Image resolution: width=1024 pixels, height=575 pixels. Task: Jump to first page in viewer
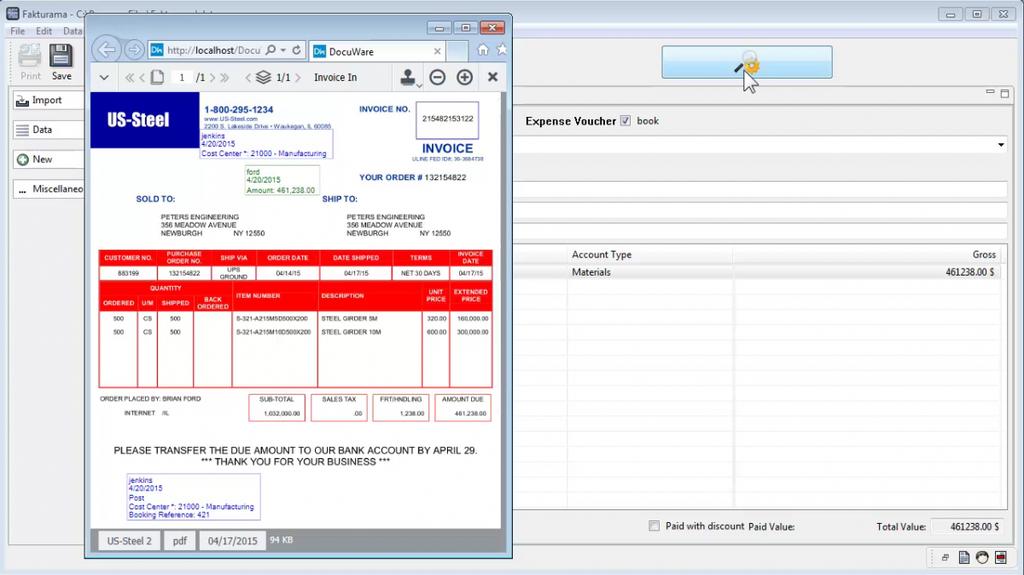pyautogui.click(x=129, y=78)
